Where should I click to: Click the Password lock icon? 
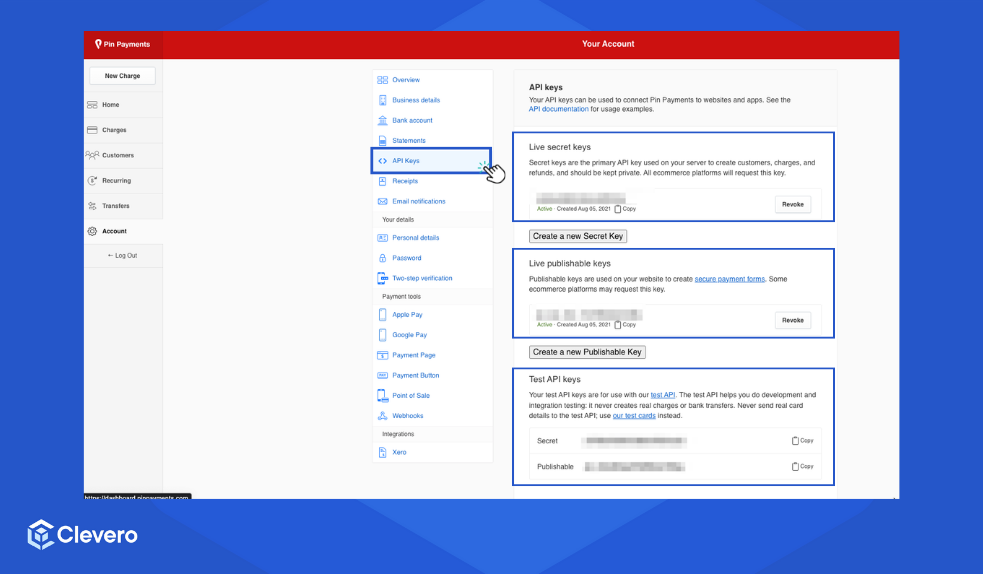[382, 258]
